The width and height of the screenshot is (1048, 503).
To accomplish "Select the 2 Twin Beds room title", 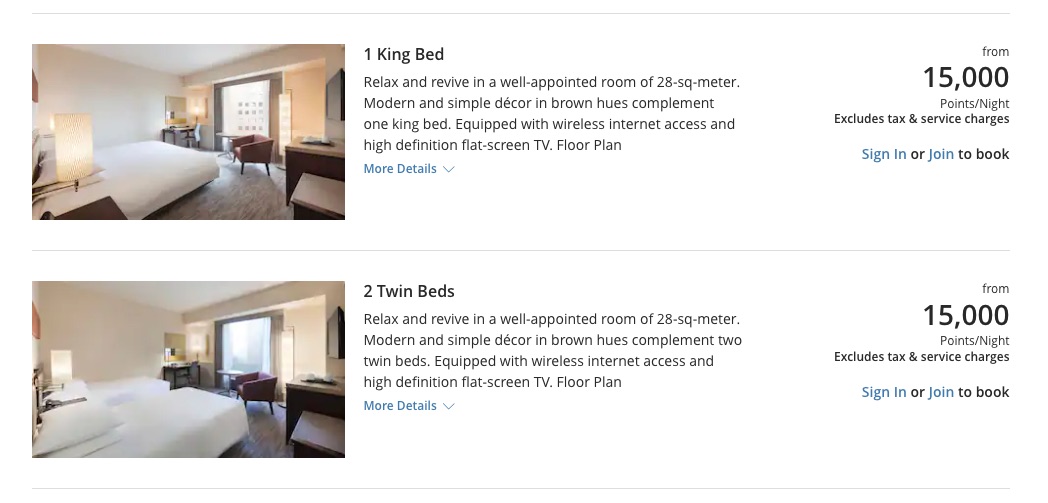I will 409,291.
